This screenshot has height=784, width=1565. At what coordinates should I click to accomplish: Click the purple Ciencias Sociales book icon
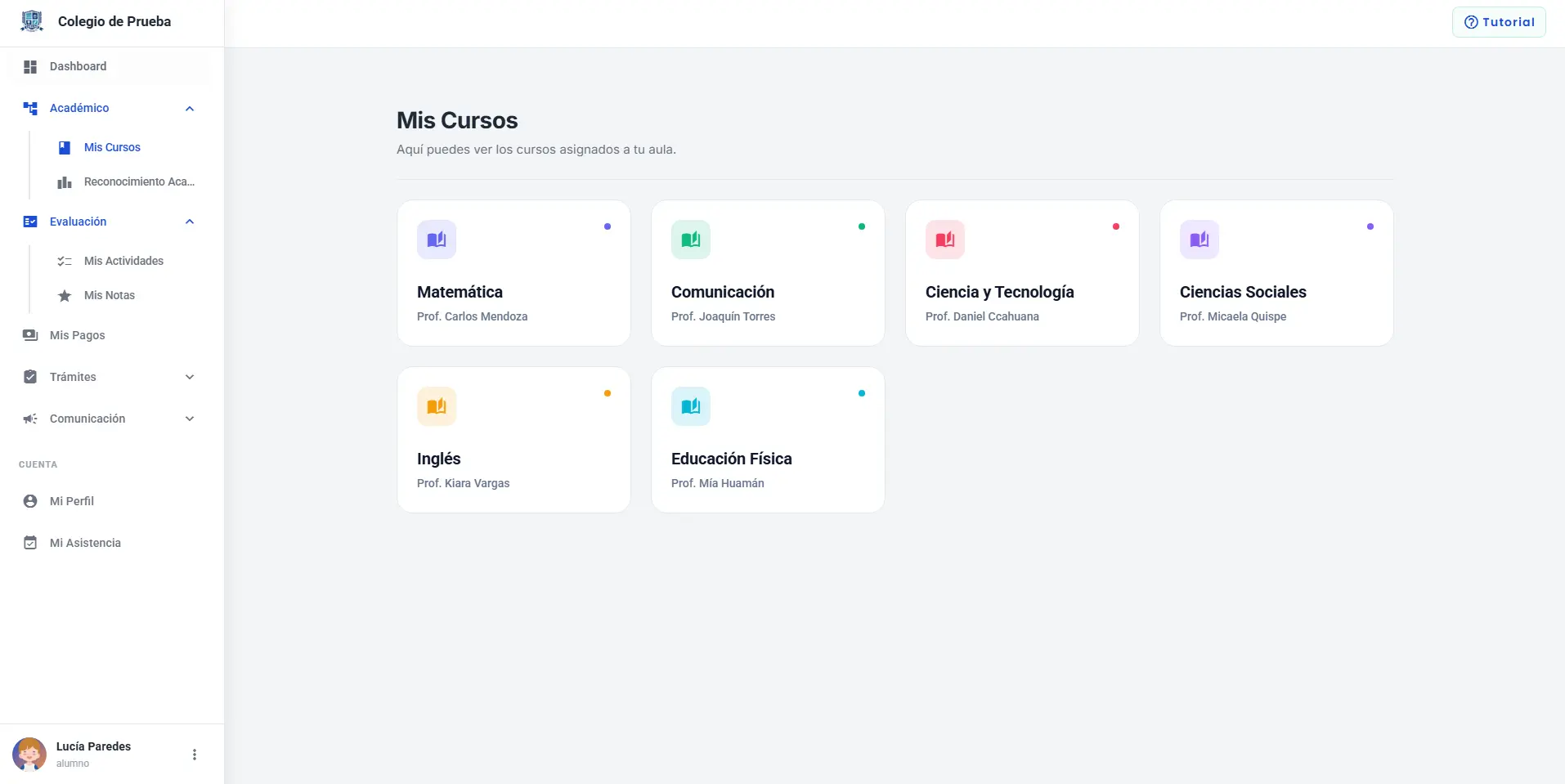1200,240
